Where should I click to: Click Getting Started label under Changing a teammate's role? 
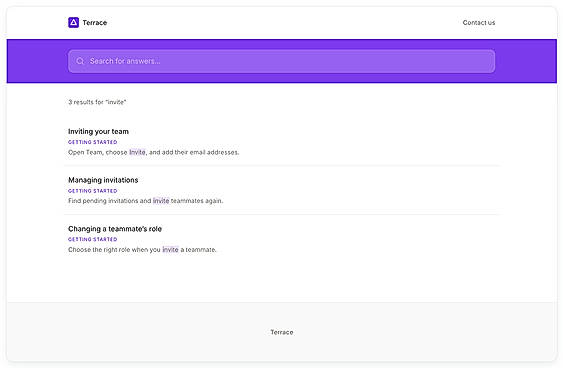pyautogui.click(x=93, y=239)
